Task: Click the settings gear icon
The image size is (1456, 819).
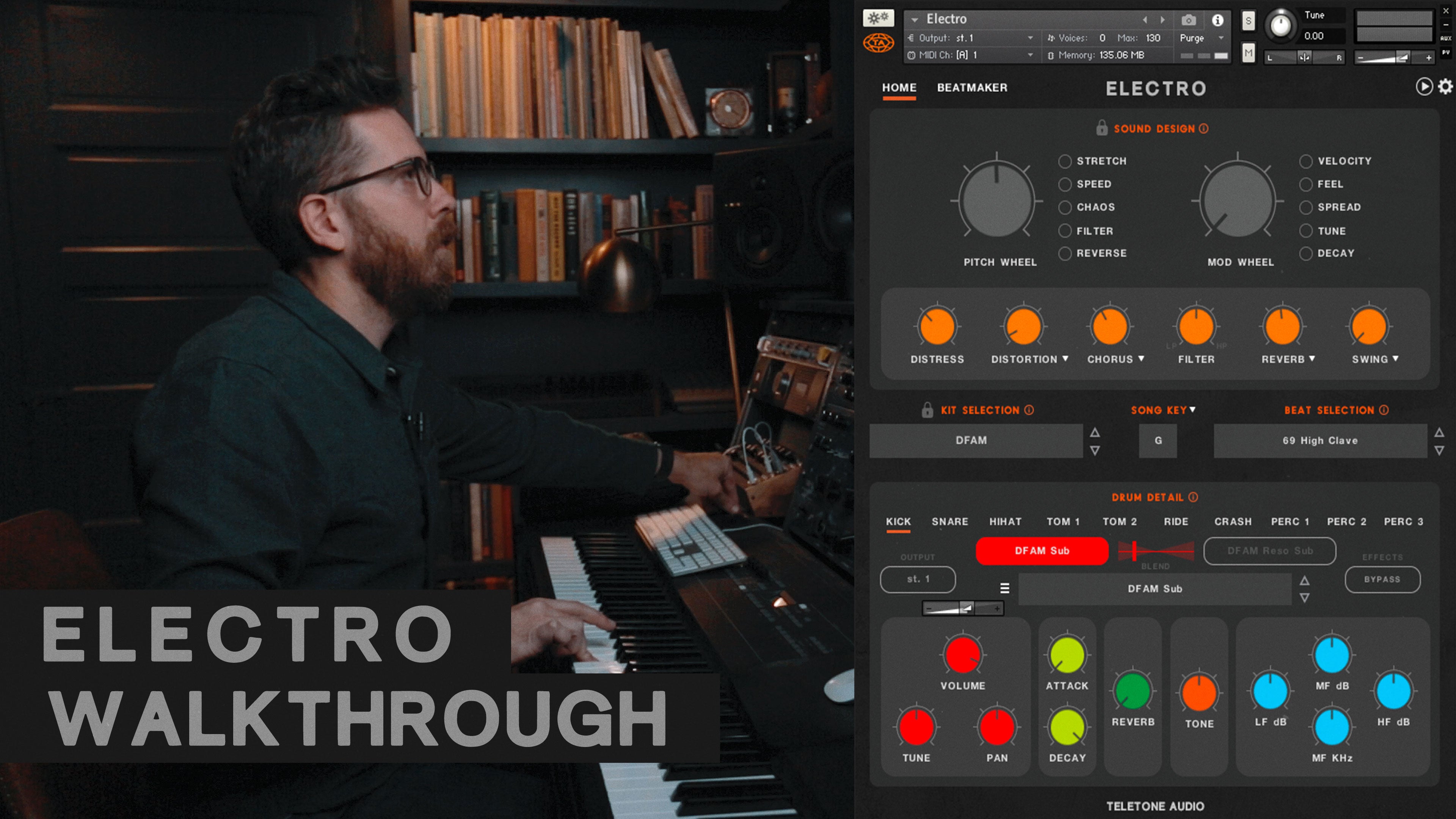Action: coord(1445,86)
